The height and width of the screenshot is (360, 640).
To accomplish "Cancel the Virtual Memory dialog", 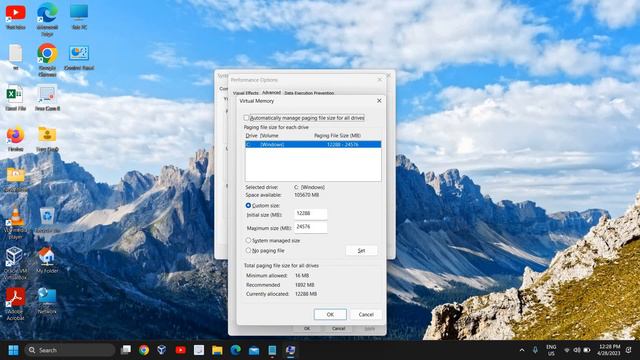I will [x=366, y=314].
